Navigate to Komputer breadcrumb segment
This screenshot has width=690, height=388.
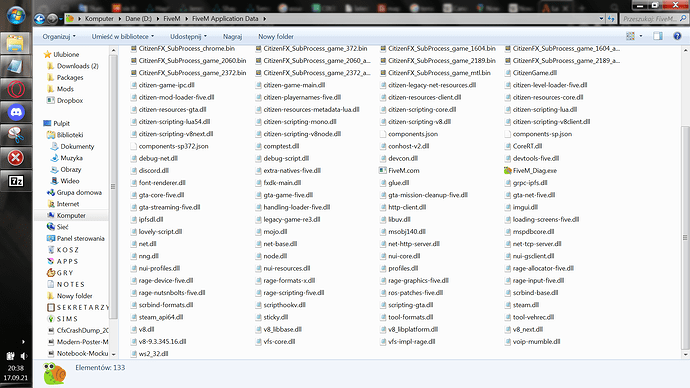(99, 19)
